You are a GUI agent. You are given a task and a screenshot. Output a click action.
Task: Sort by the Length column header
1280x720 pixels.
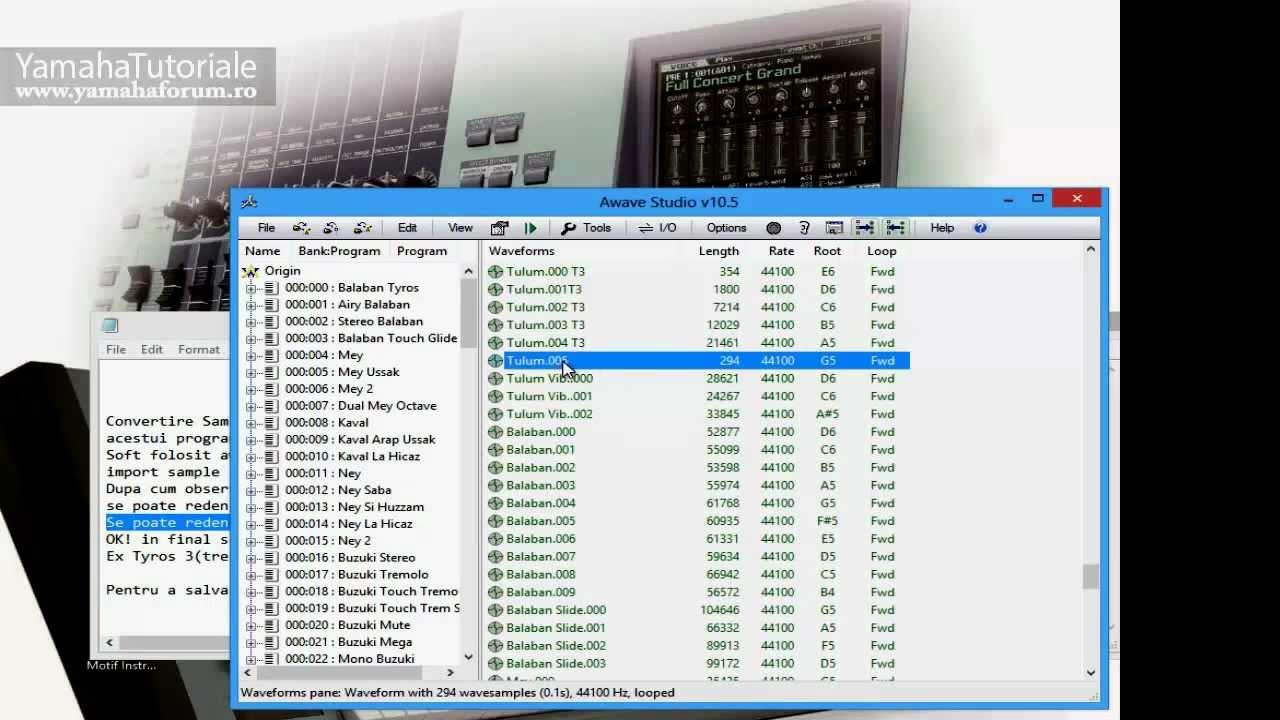718,251
